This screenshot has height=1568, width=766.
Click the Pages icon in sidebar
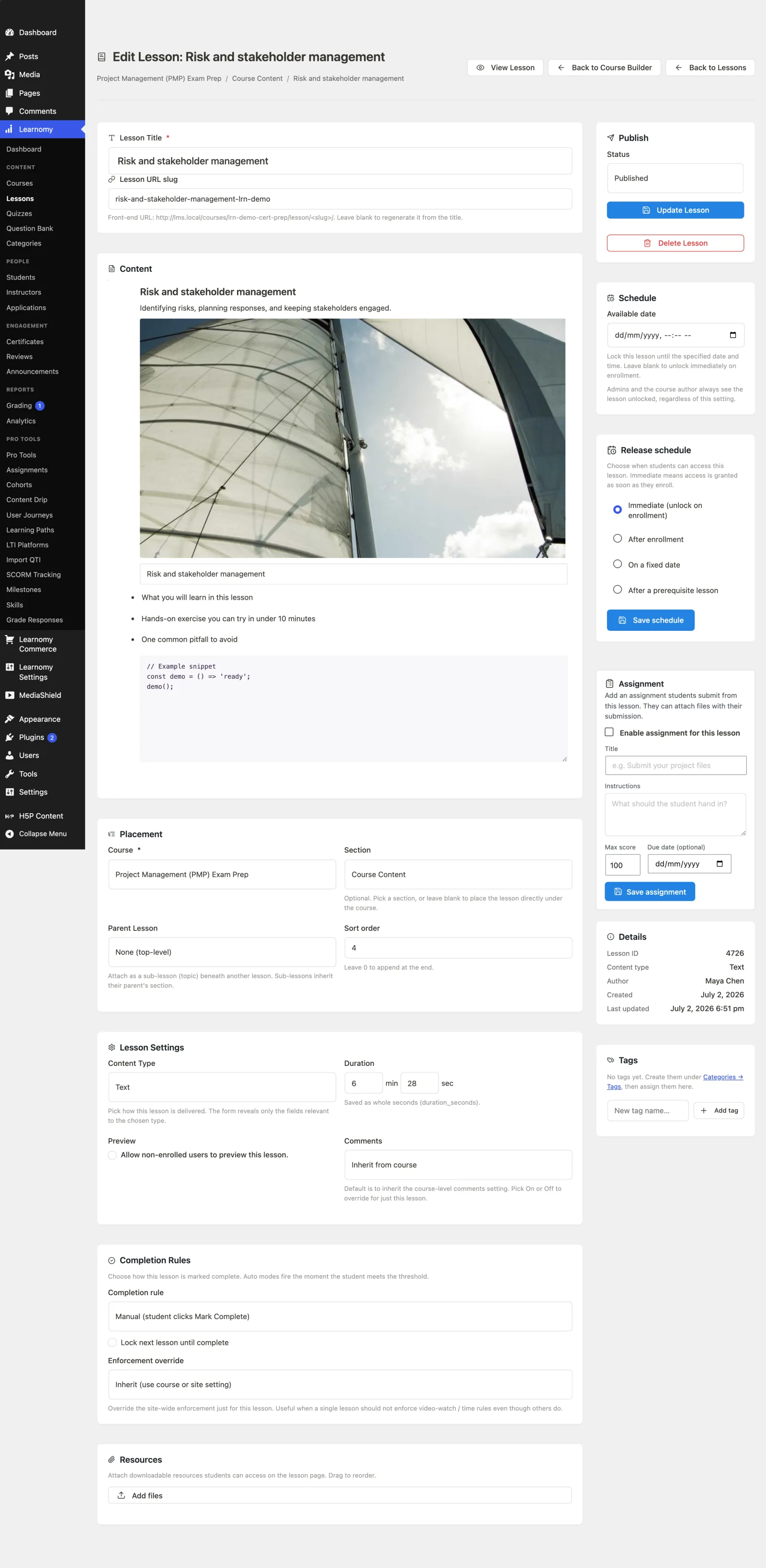coord(10,93)
